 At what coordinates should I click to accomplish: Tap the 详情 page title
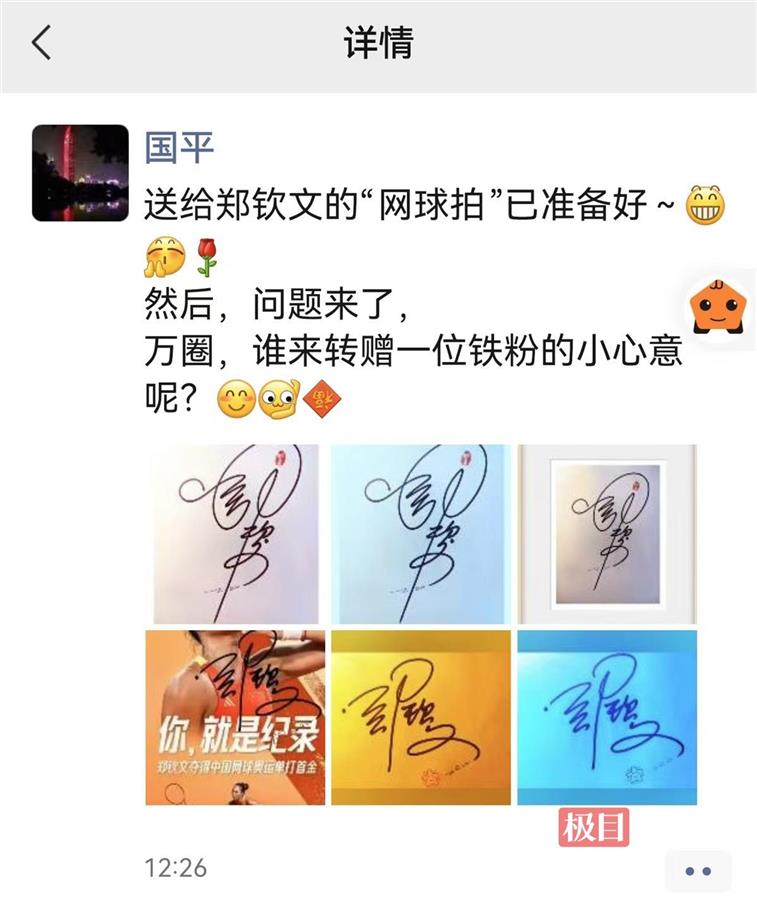[378, 42]
